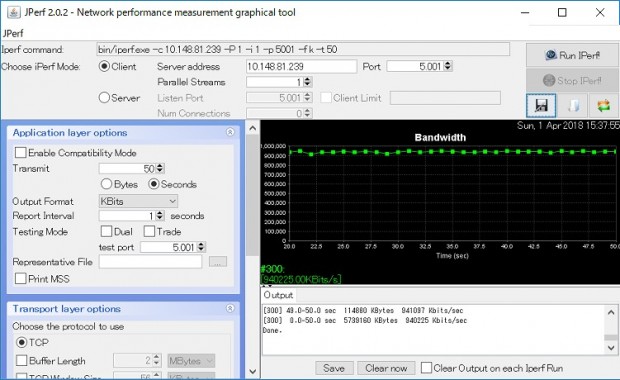Viewport: 620px width, 380px height.
Task: Open Buffer Length MBytes unit dropdown
Action: point(191,360)
